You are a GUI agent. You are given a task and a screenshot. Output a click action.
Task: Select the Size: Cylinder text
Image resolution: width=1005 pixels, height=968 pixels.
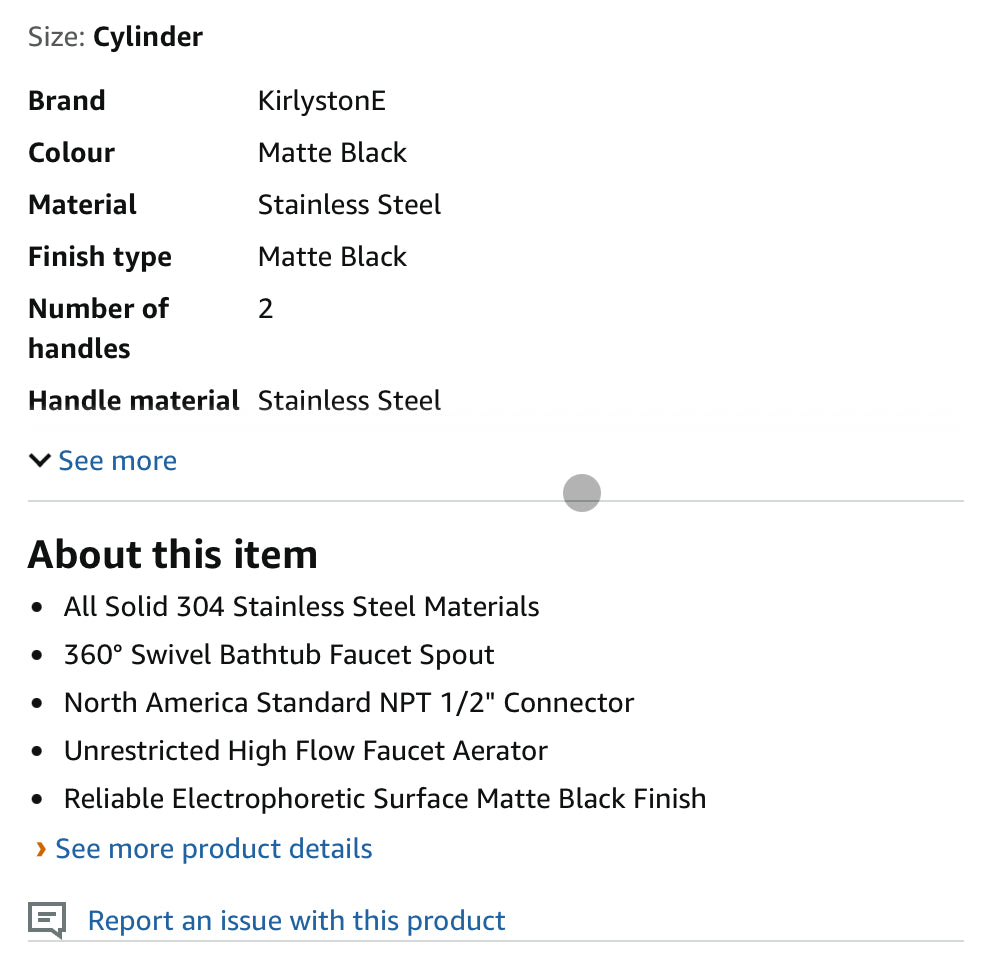coord(115,37)
